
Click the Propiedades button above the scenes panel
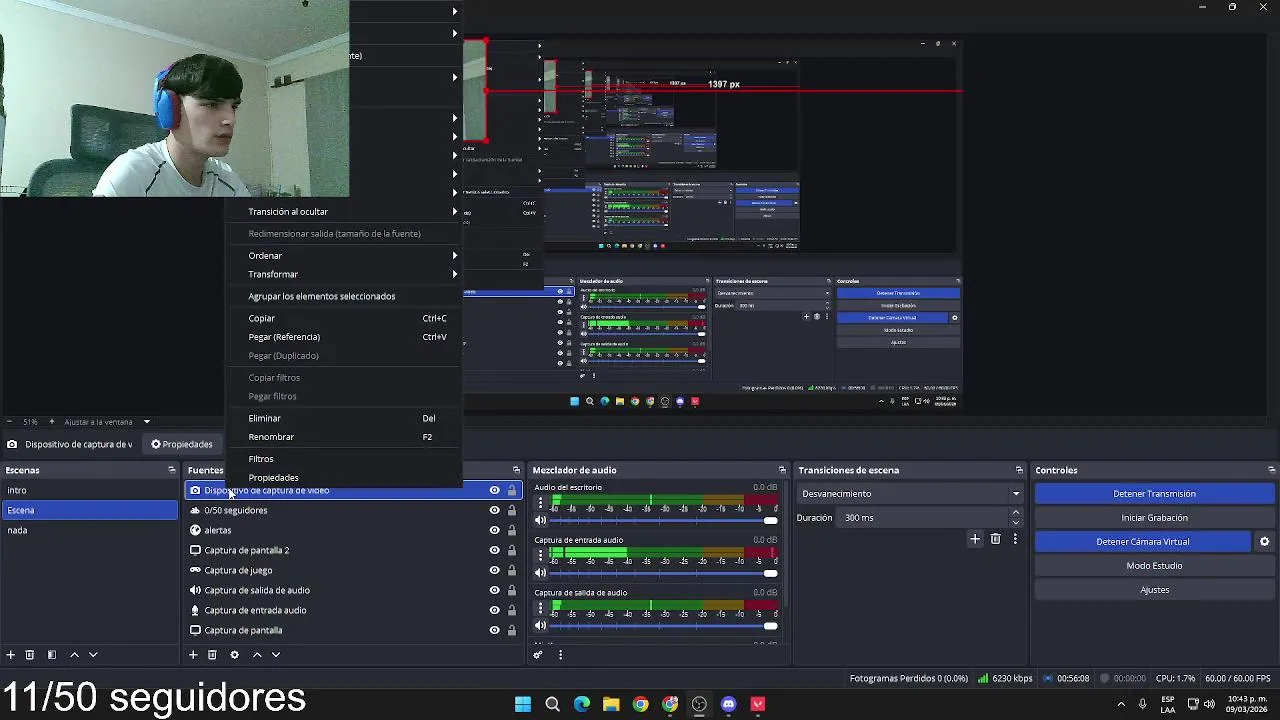[182, 444]
